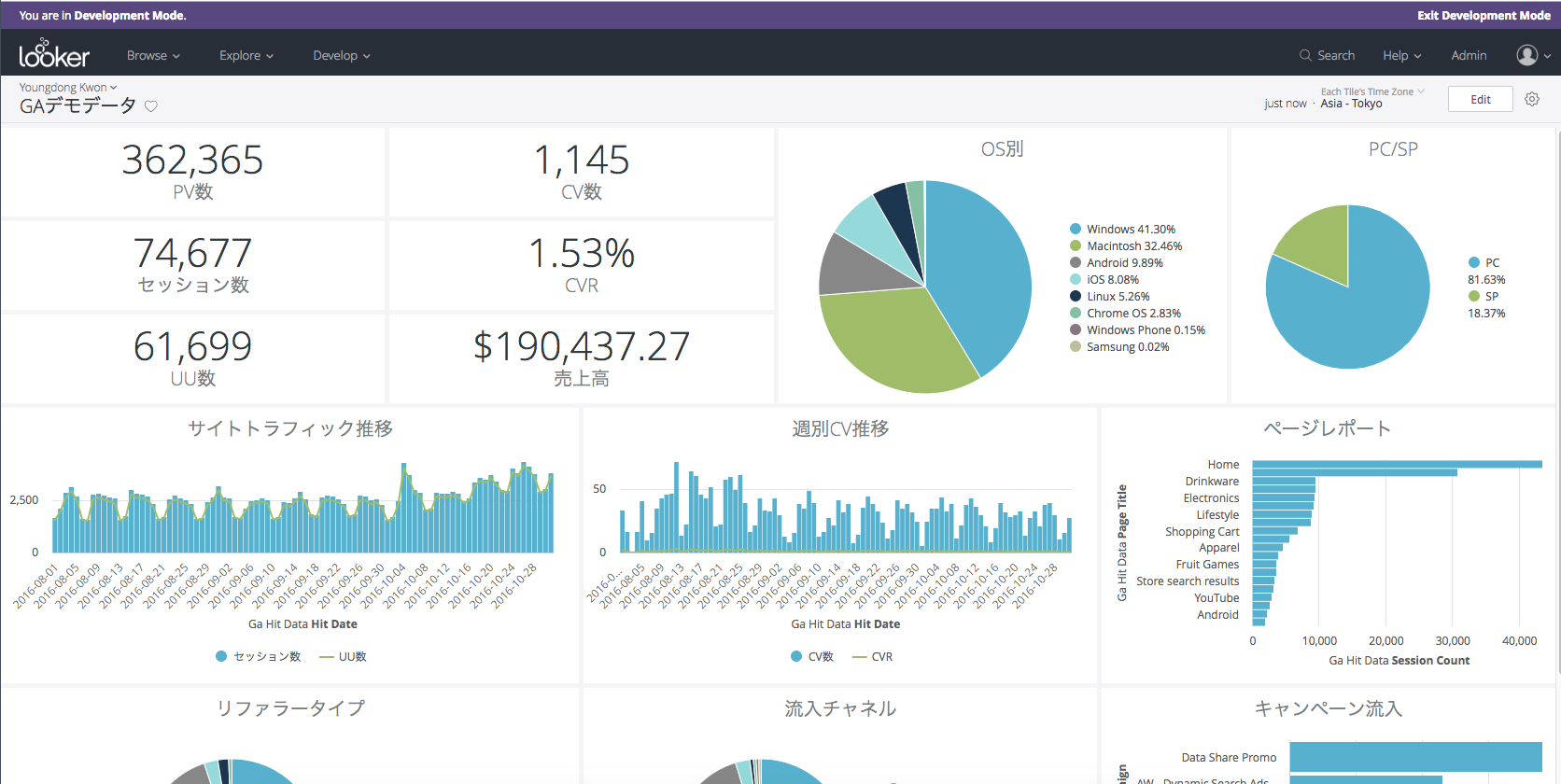
Task: Exit Development Mode
Action: click(x=1484, y=15)
